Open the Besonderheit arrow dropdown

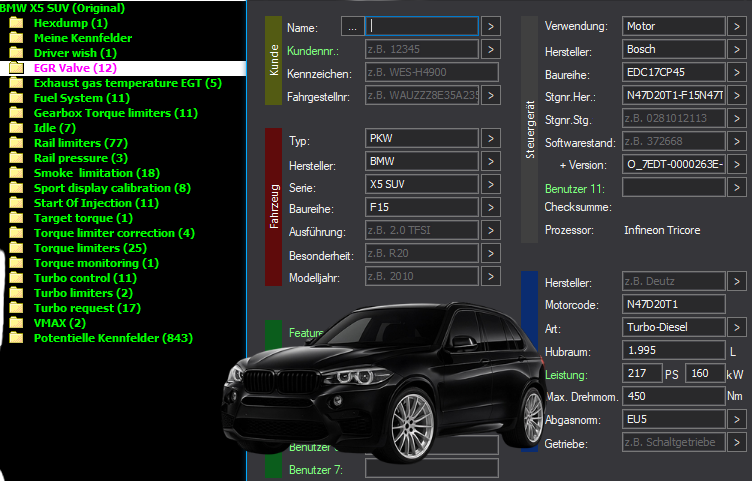491,253
